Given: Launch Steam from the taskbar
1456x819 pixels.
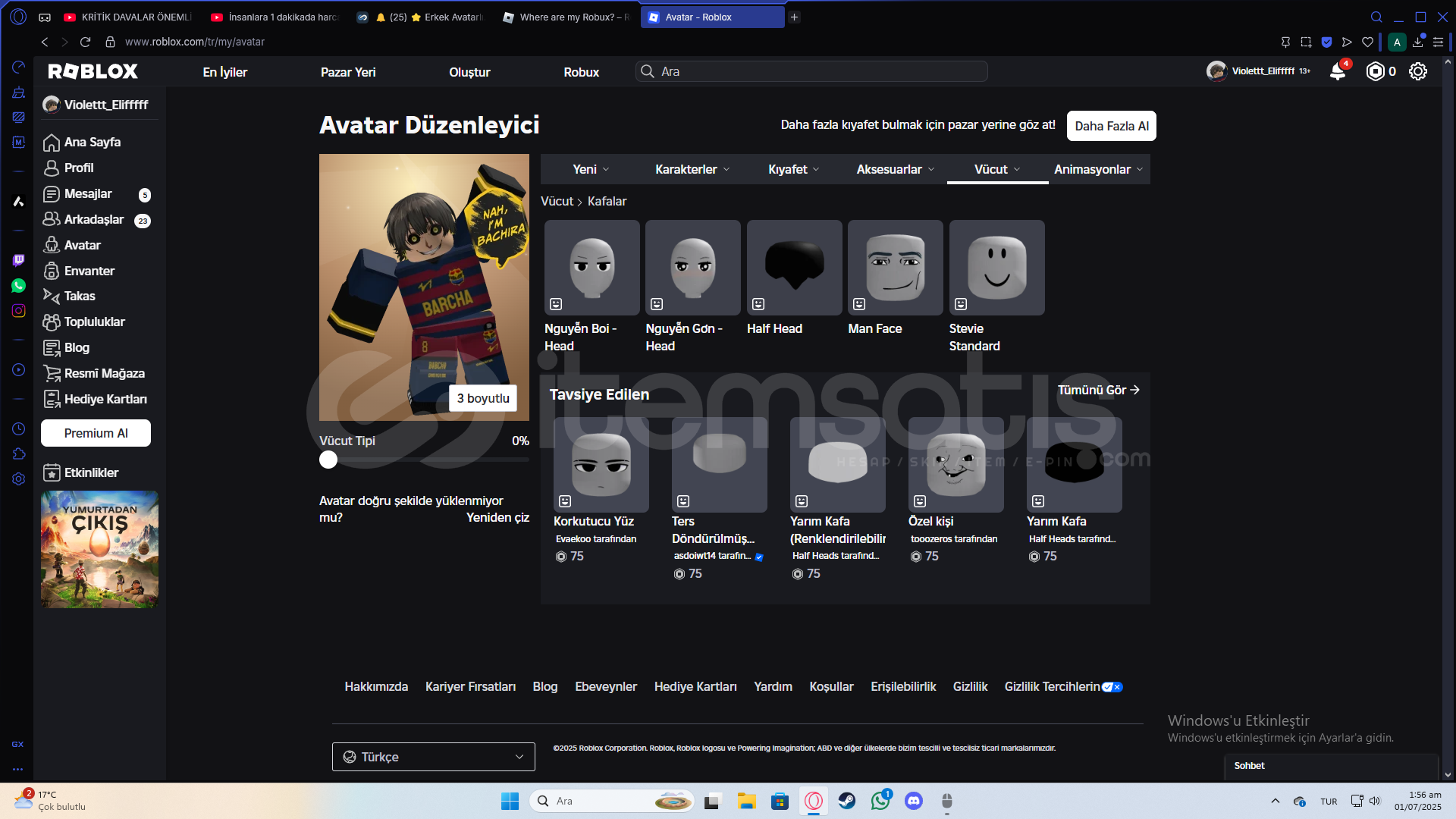Looking at the screenshot, I should 846,801.
